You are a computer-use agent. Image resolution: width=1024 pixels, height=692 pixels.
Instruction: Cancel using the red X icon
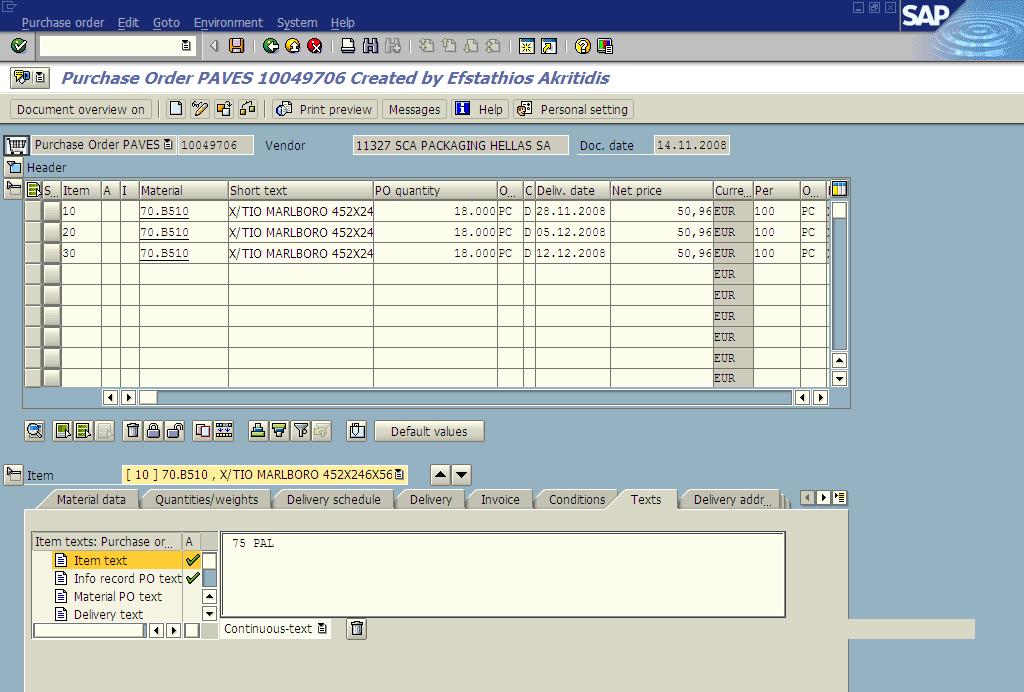(x=315, y=46)
